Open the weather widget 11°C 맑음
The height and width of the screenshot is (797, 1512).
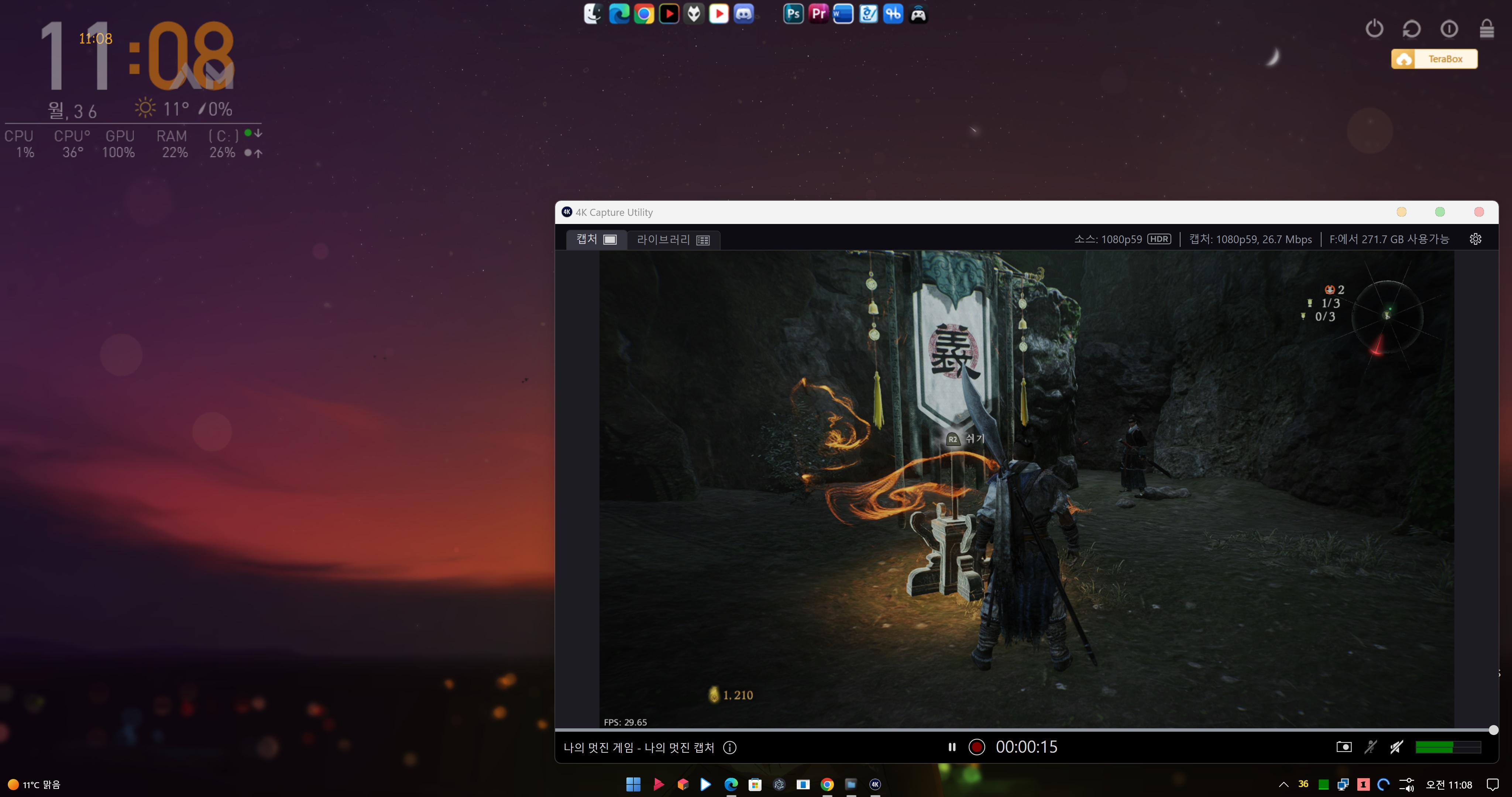34,785
